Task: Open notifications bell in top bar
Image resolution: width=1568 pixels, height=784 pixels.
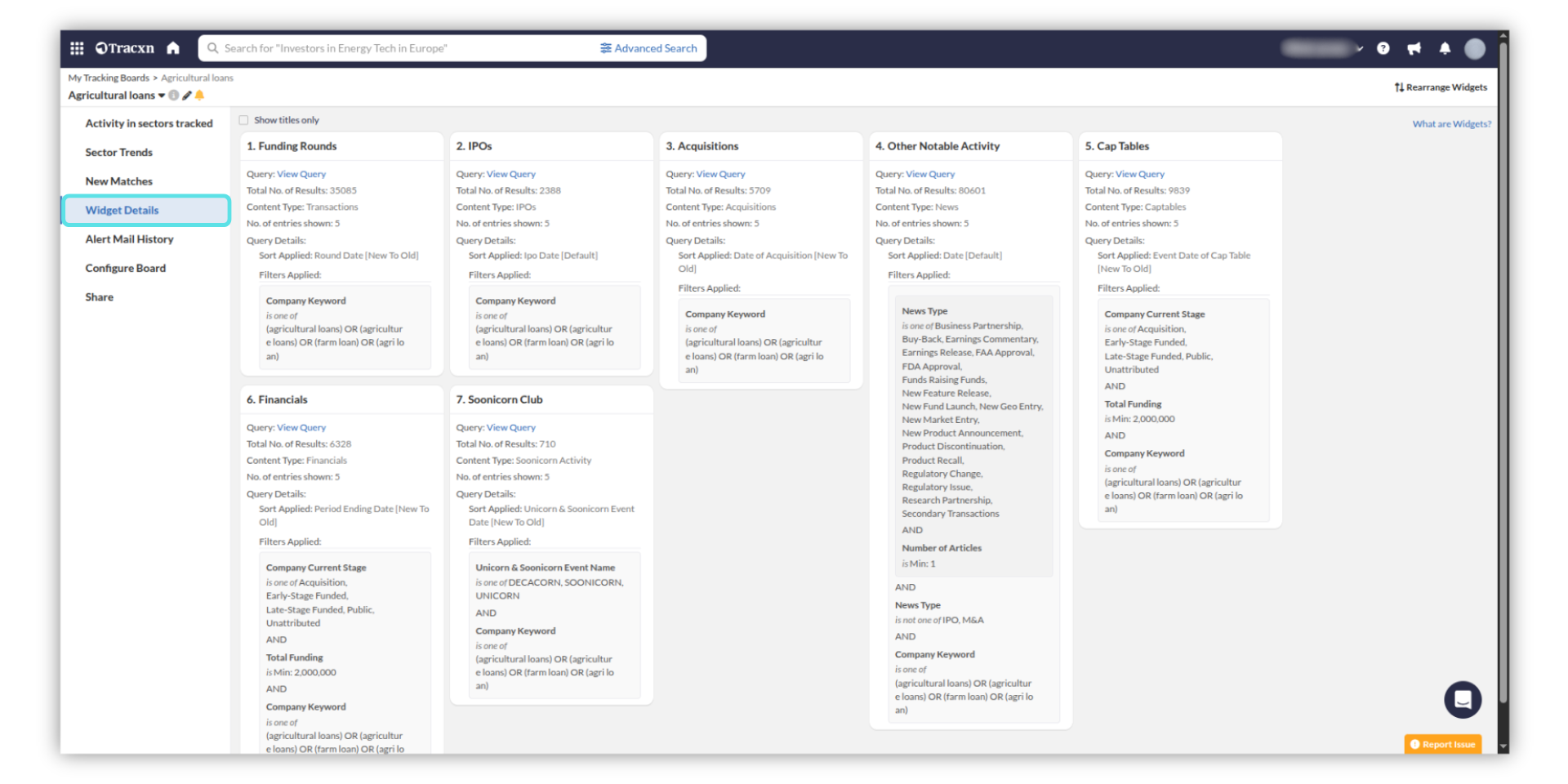Action: pyautogui.click(x=1445, y=48)
